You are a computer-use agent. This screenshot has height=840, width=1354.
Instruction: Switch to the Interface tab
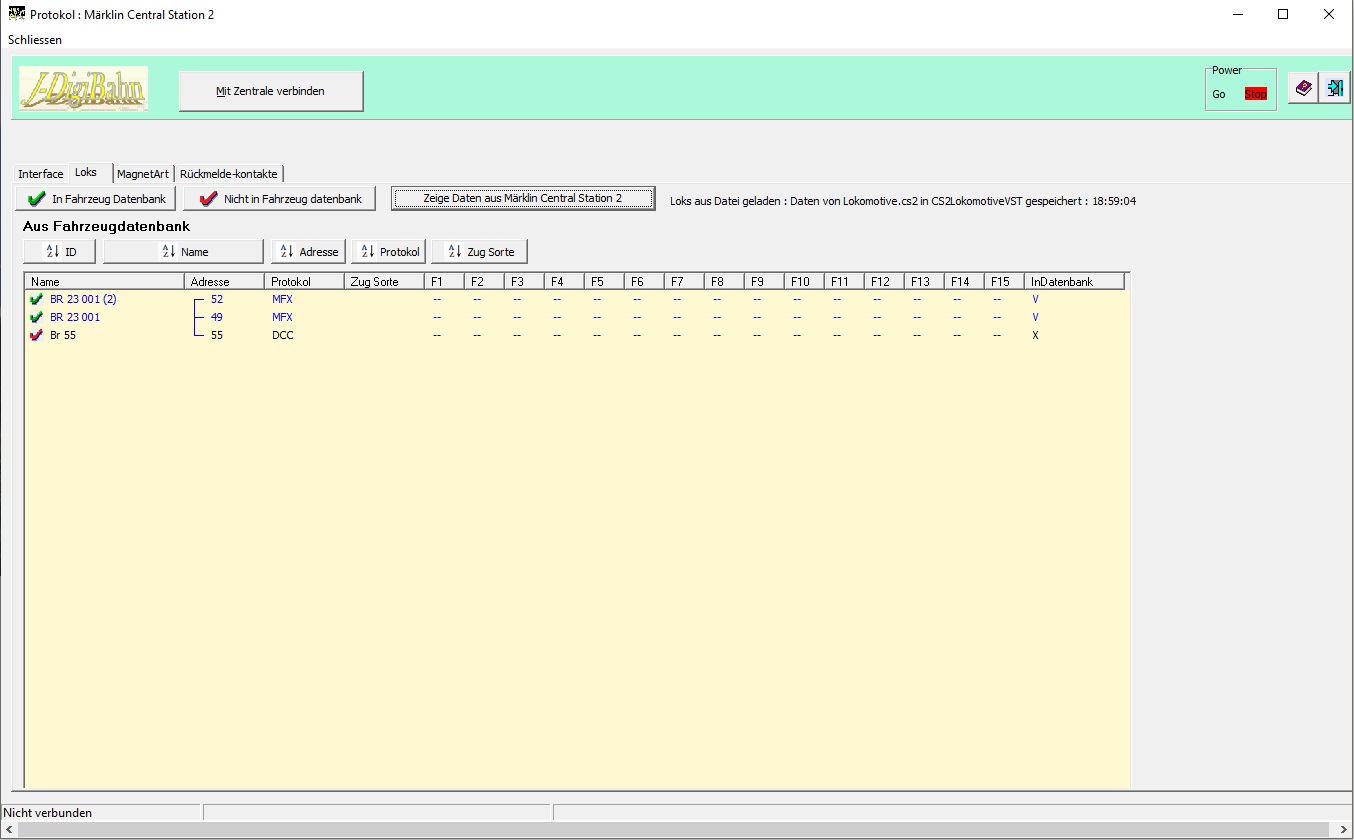click(41, 174)
